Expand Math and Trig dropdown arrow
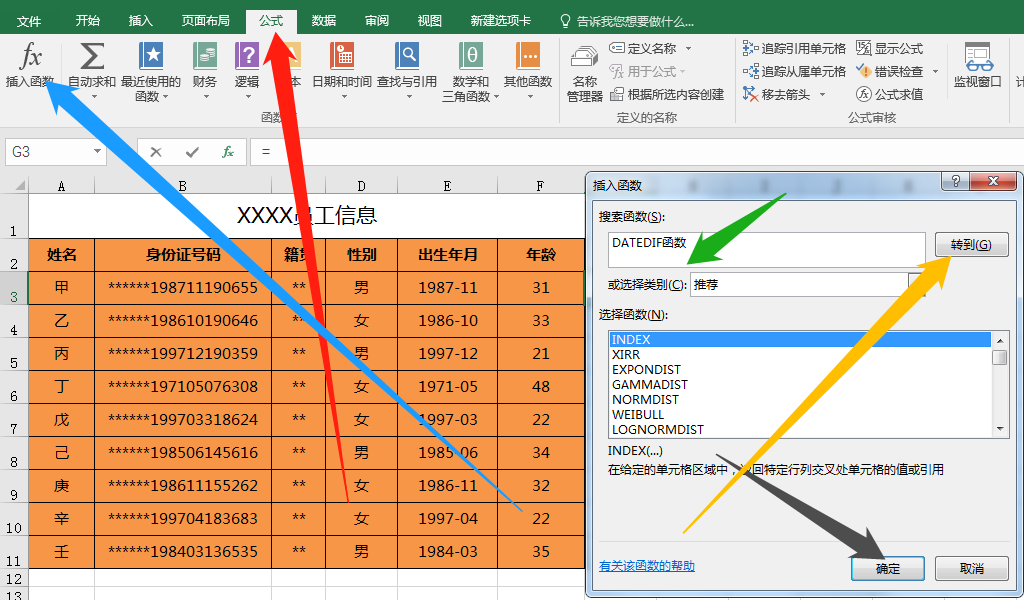 (x=496, y=97)
